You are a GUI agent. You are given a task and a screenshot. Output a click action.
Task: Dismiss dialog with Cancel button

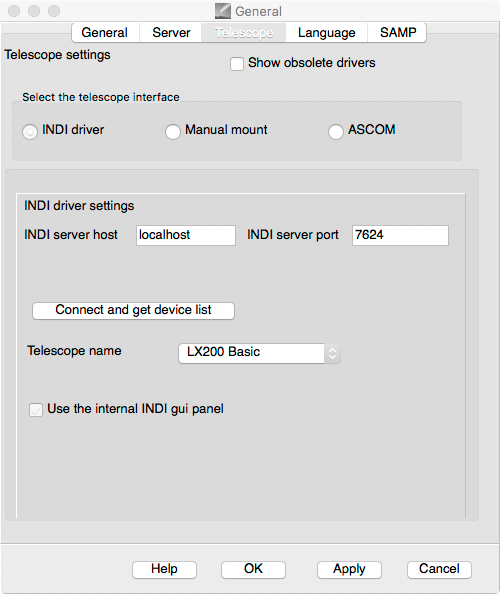click(x=439, y=569)
